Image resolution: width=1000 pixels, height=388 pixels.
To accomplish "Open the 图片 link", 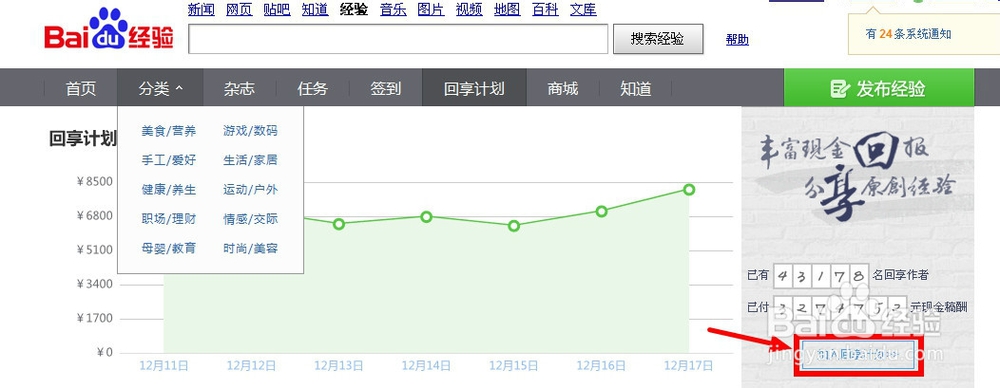I will (431, 10).
